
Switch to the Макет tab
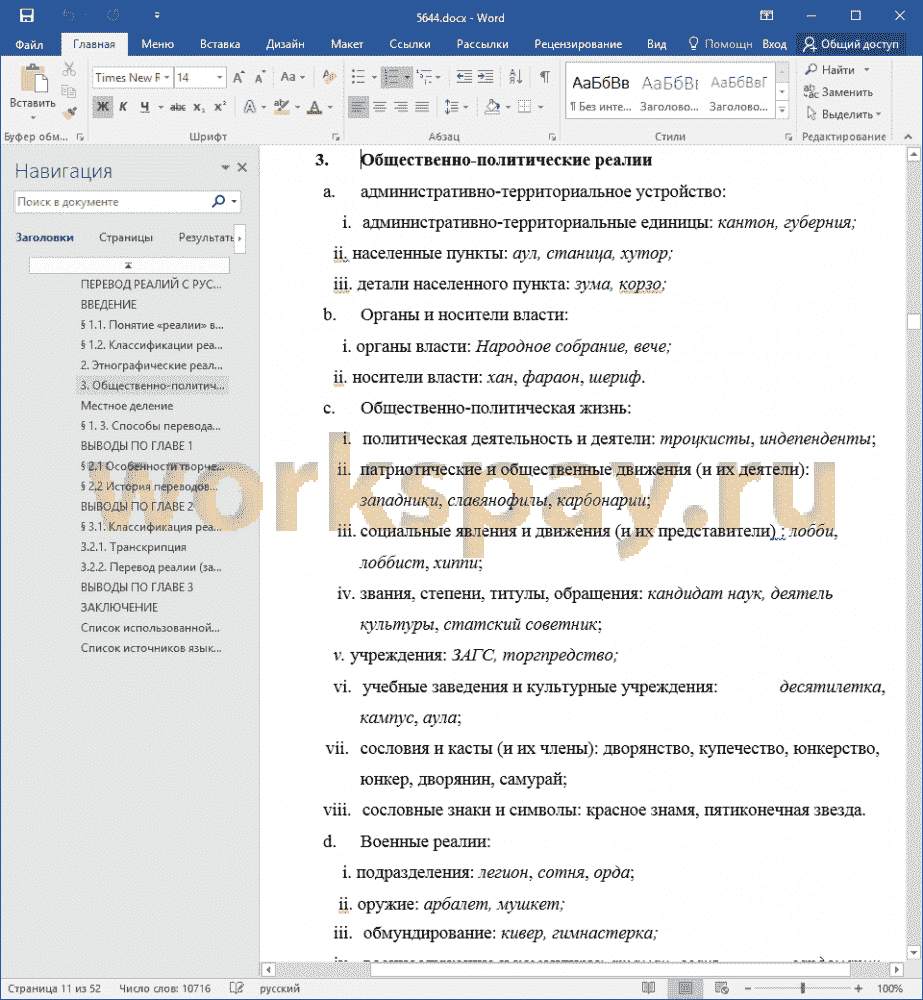[347, 44]
